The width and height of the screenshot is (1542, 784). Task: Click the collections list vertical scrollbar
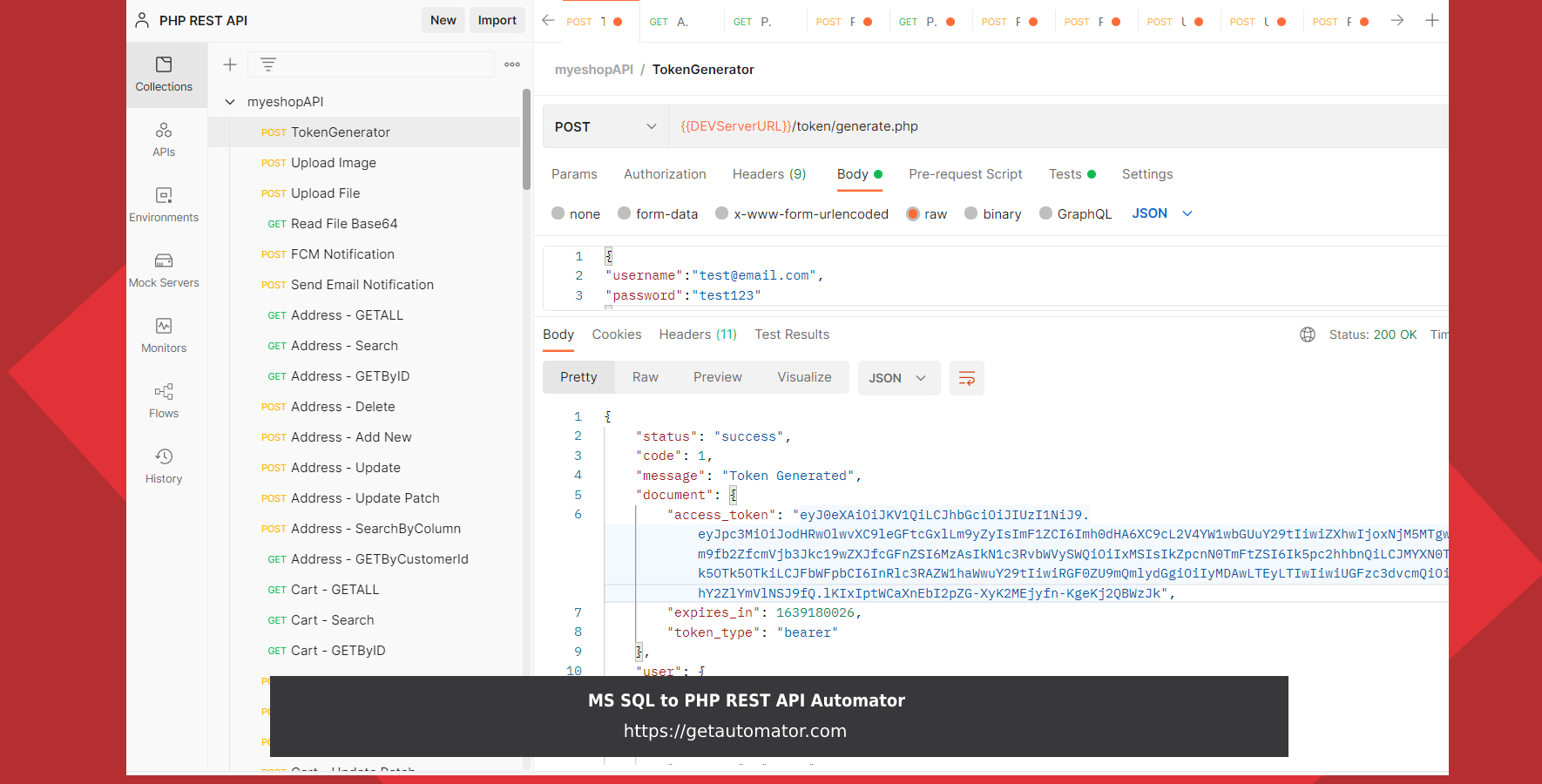coord(526,139)
